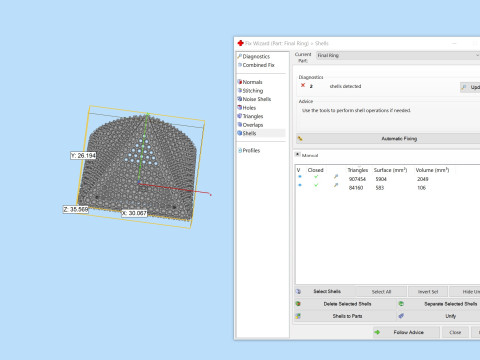Screen dimensions: 480x360
Task: Click the Hide Unselected button
Action: point(465,292)
